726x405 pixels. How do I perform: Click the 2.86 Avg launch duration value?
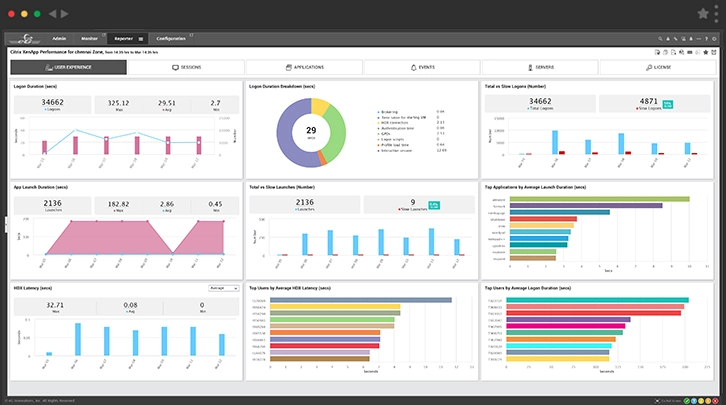tap(167, 204)
